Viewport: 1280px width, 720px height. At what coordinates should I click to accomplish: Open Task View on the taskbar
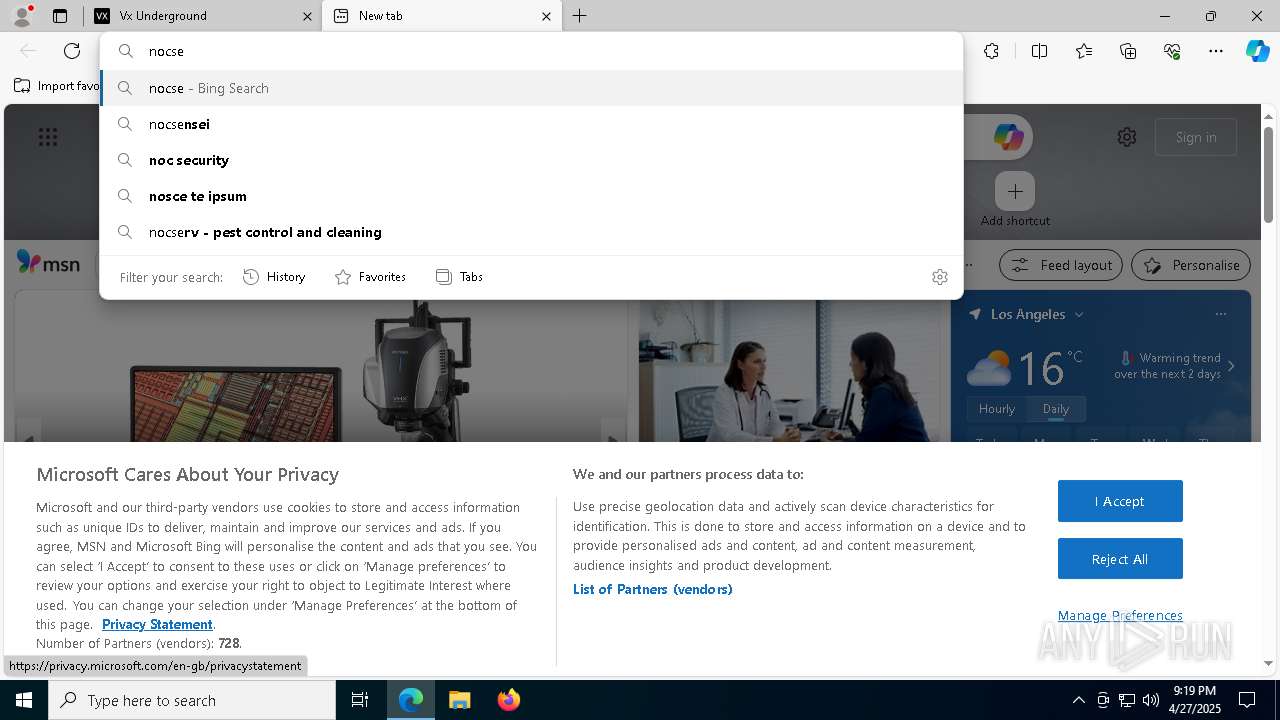point(360,700)
